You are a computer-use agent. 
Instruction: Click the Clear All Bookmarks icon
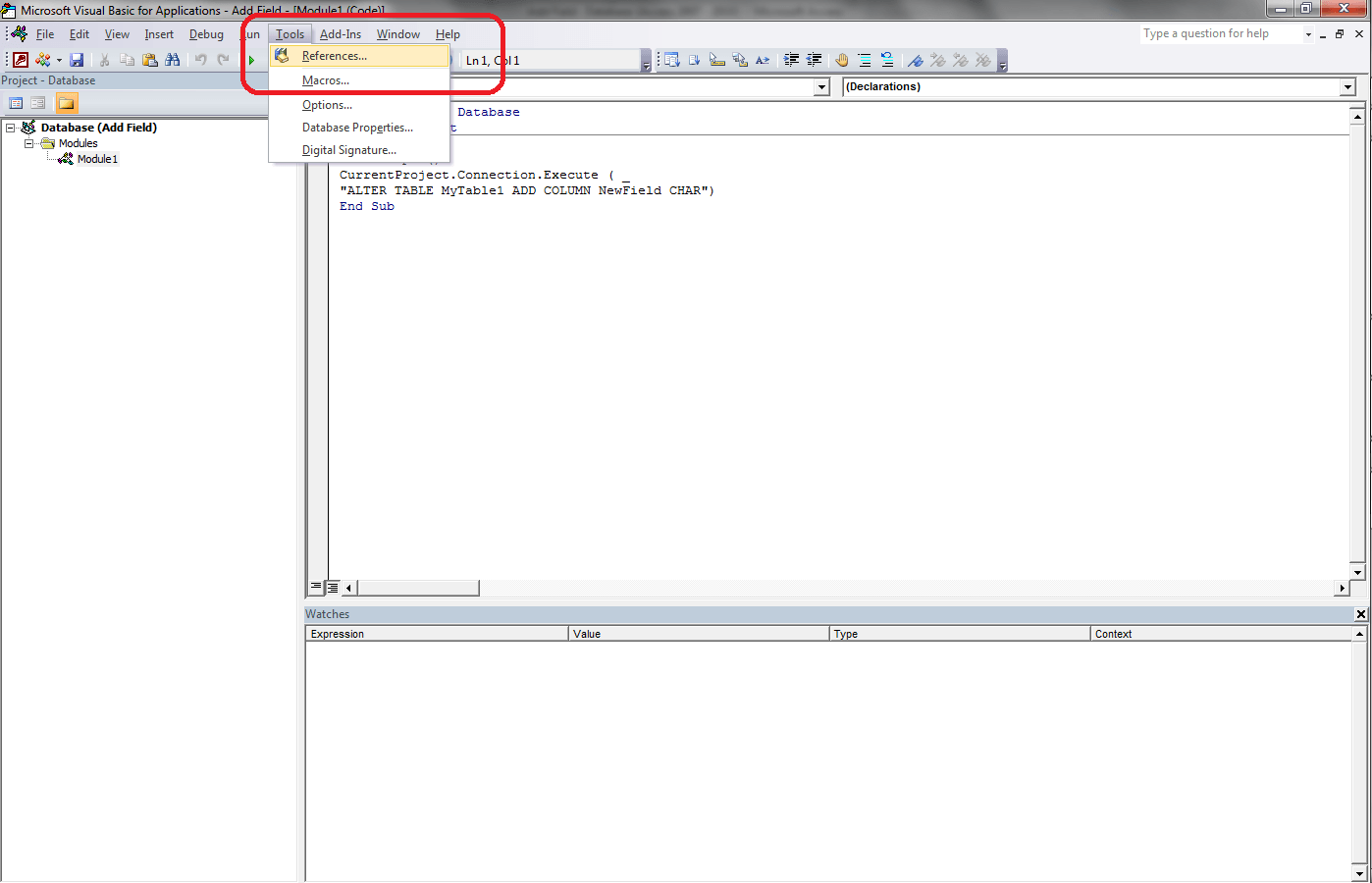(983, 60)
